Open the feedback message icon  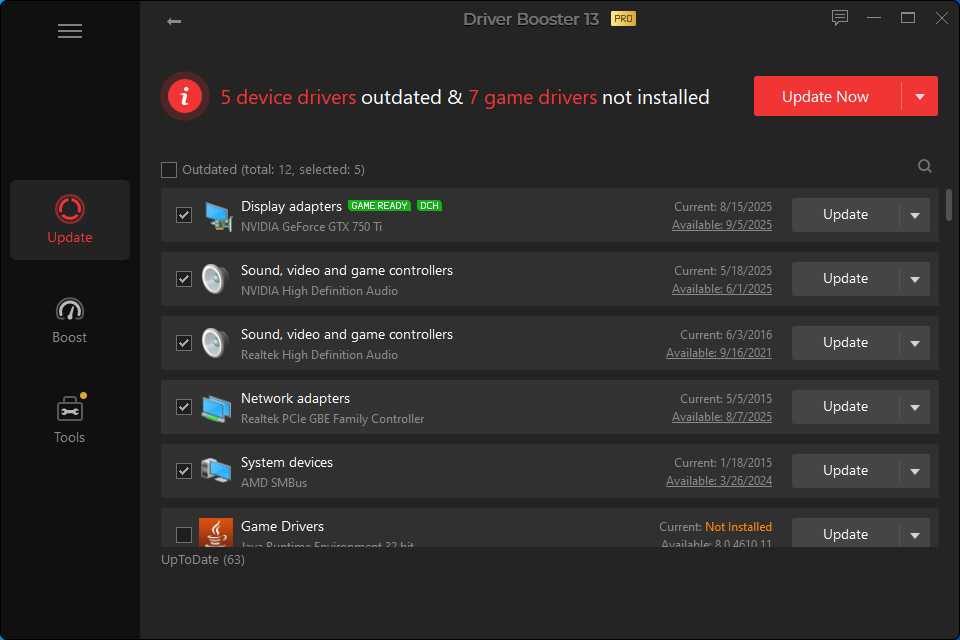coord(839,17)
